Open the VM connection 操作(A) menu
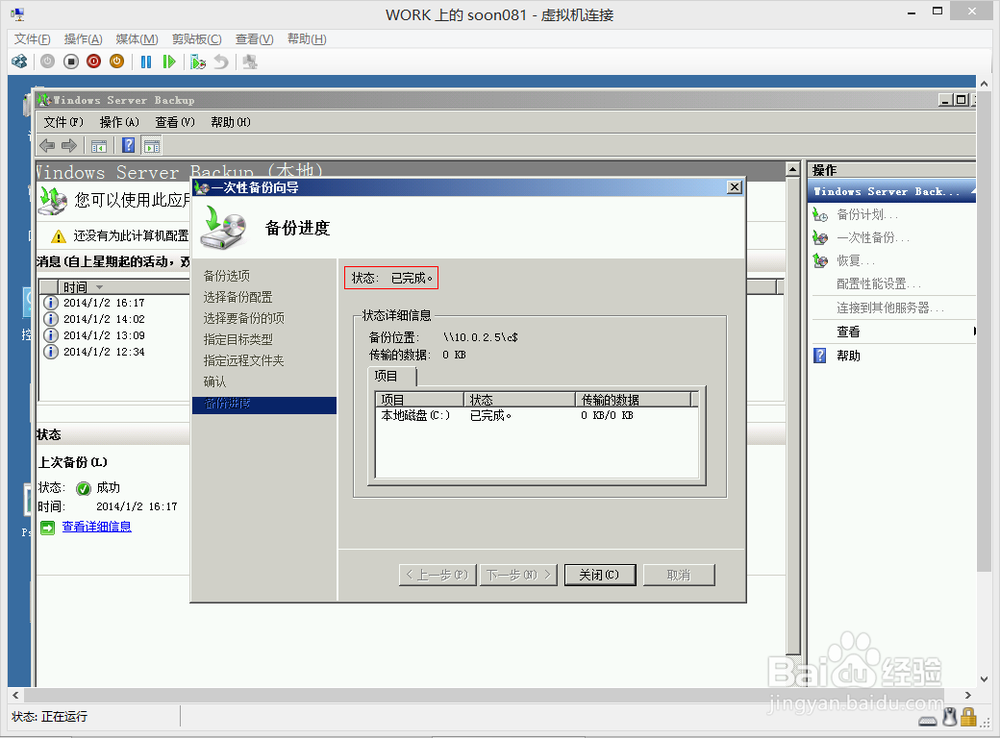 83,40
